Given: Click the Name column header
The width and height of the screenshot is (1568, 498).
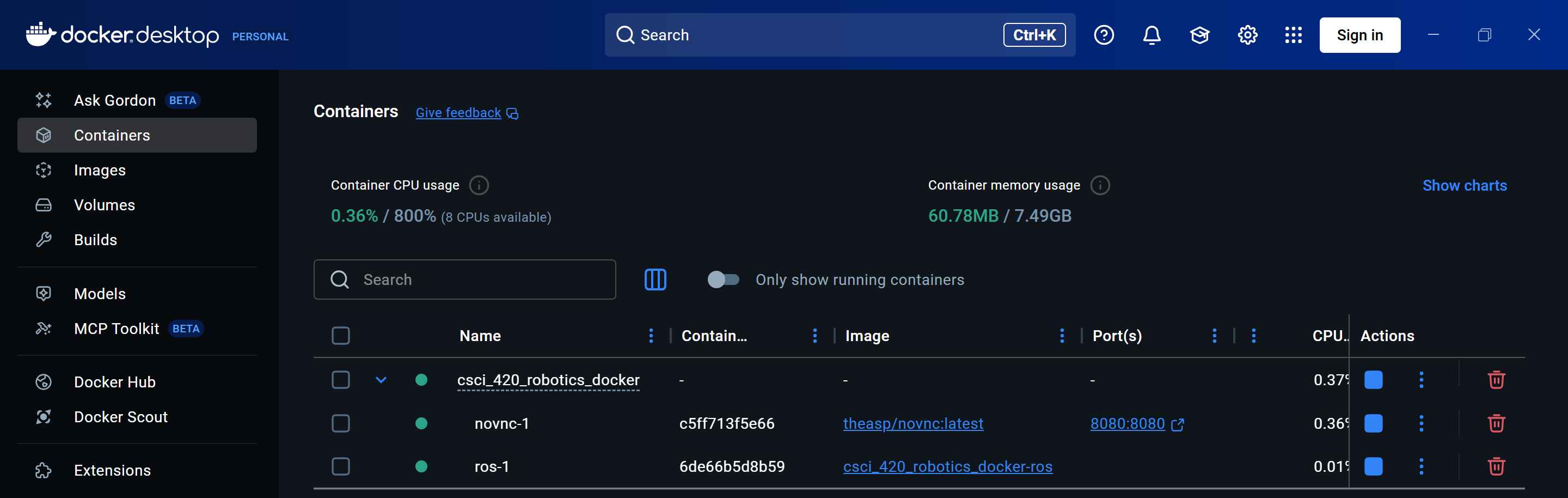Looking at the screenshot, I should [x=480, y=336].
